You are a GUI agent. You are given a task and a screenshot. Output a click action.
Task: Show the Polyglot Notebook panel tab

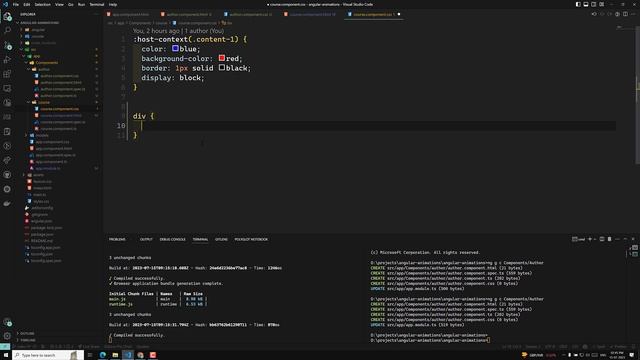coord(251,239)
